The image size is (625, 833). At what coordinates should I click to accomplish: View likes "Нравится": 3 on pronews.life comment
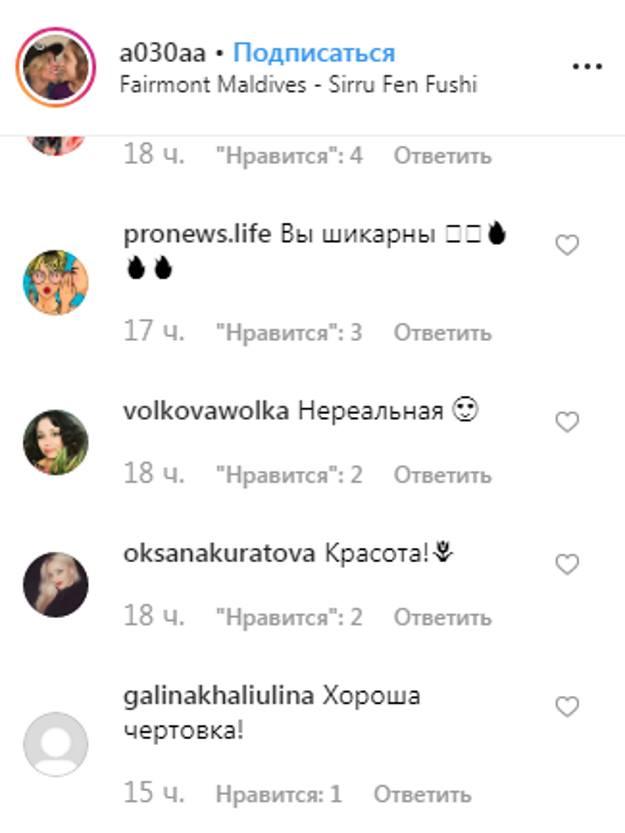pos(289,333)
